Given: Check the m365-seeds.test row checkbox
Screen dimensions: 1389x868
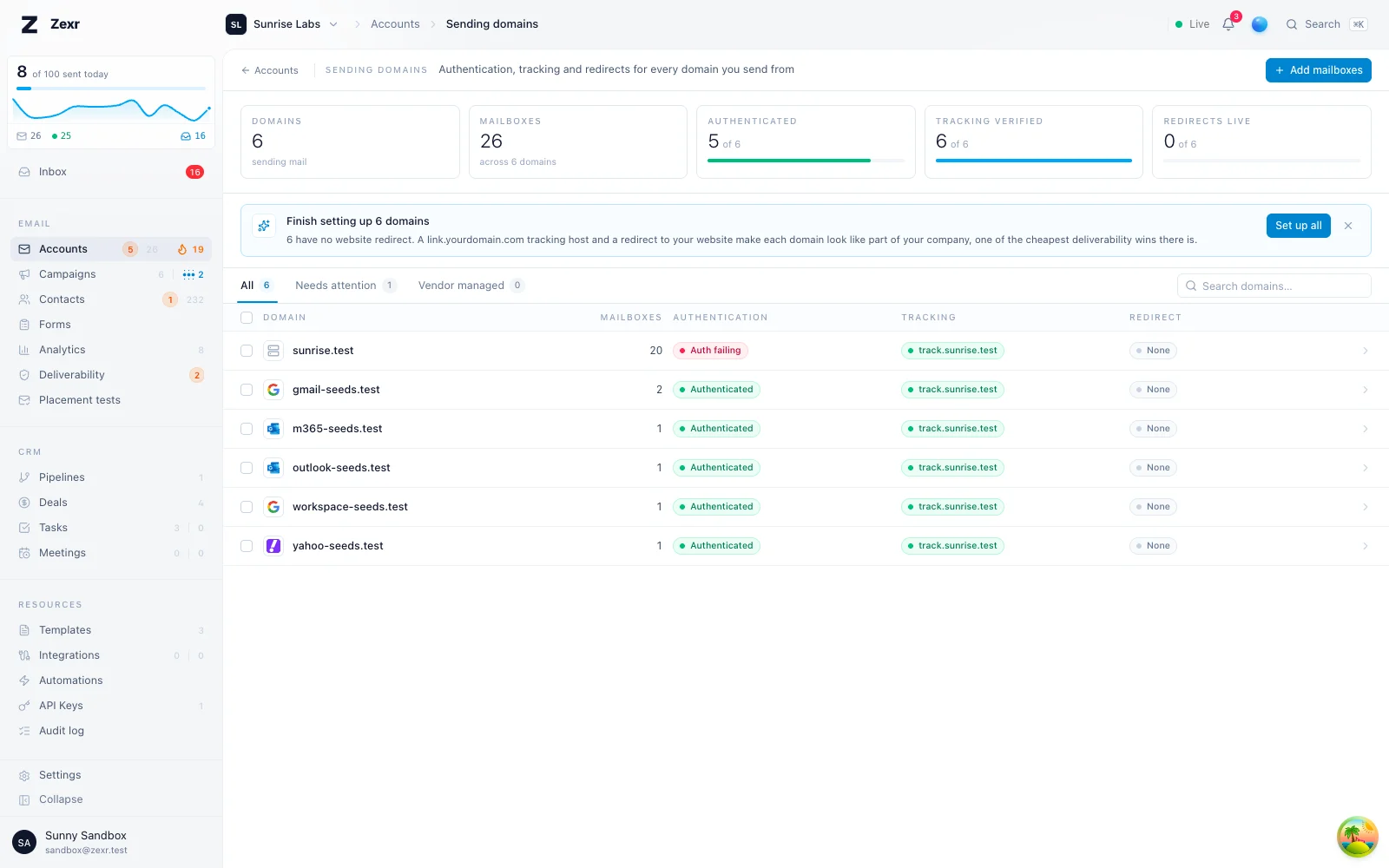Looking at the screenshot, I should (247, 429).
